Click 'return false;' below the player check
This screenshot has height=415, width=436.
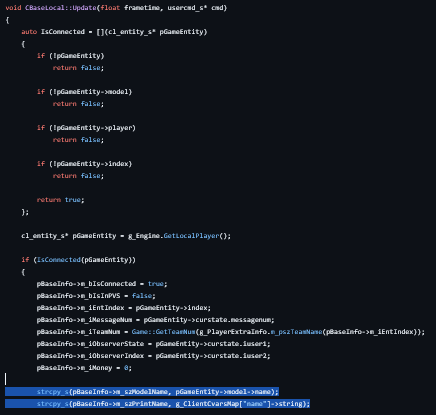tap(78, 140)
